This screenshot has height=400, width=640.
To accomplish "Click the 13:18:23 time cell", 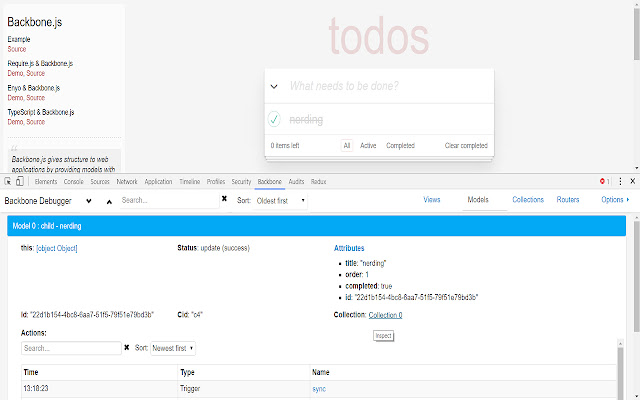I will pos(36,389).
